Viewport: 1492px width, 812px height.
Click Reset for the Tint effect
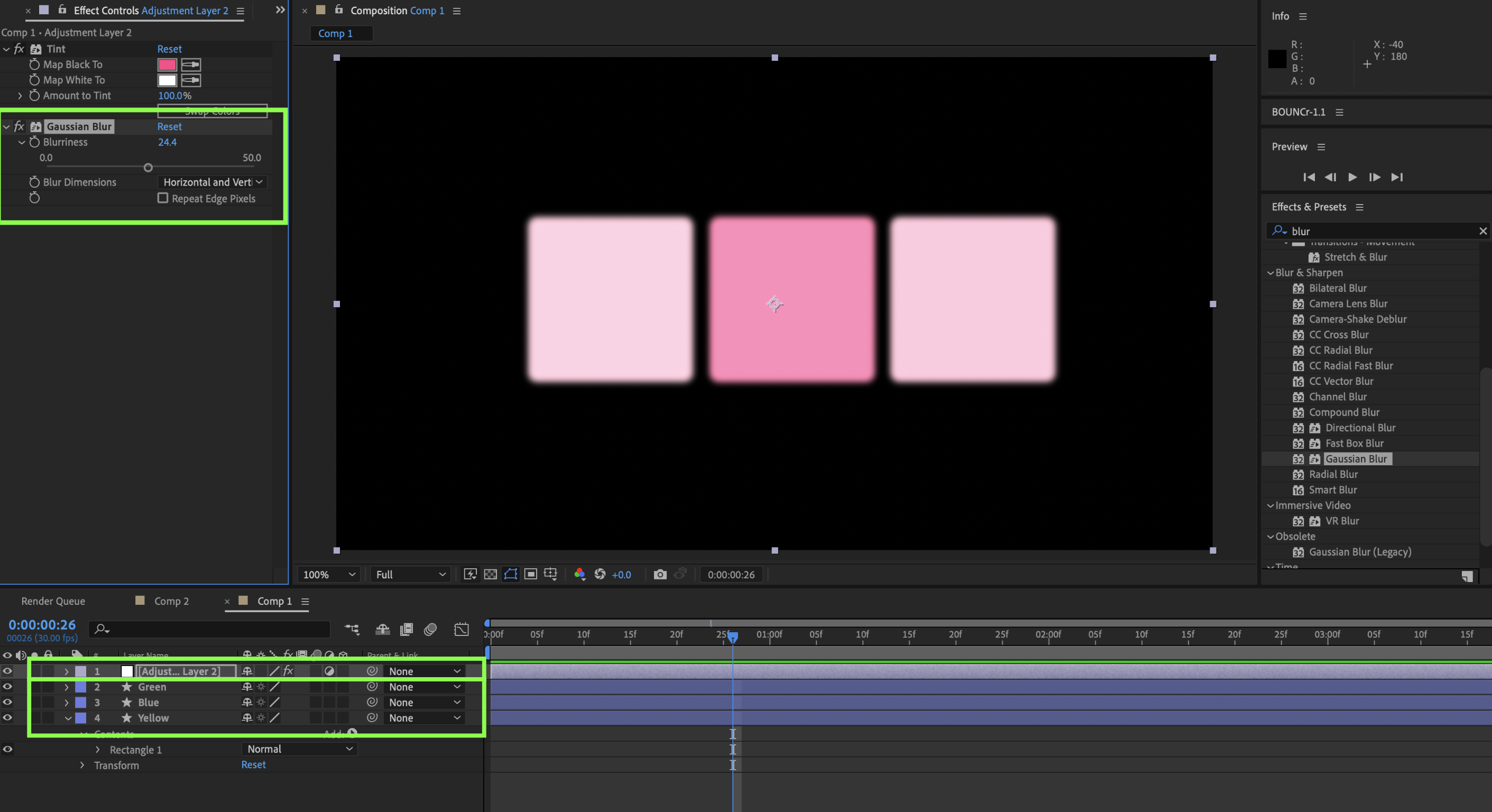pos(169,49)
